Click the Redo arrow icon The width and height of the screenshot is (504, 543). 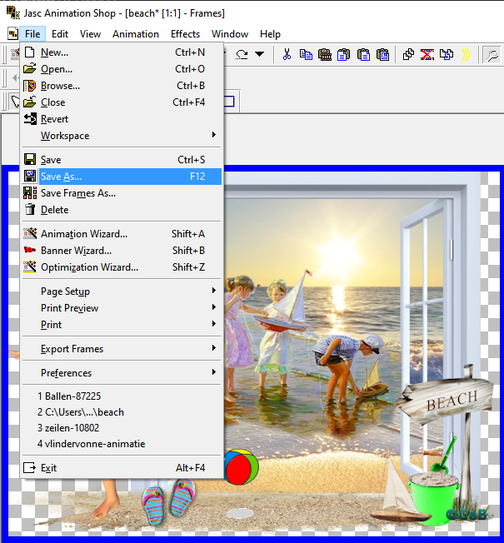(x=242, y=54)
